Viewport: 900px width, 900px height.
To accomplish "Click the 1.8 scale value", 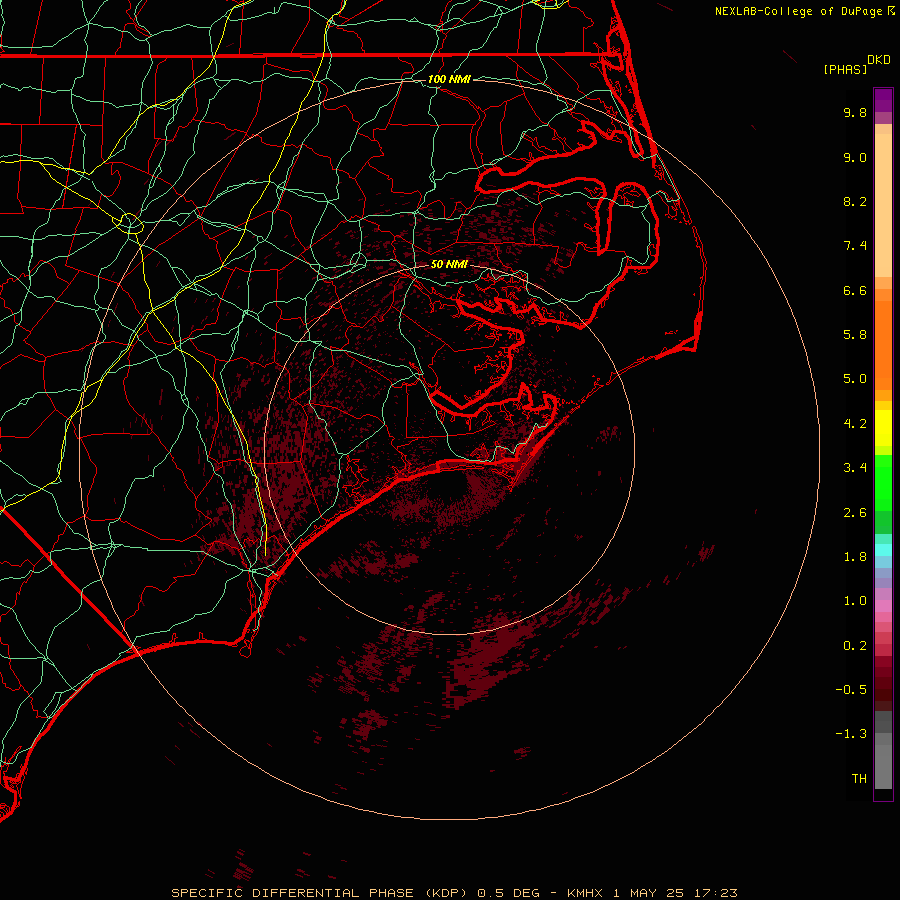I will [855, 557].
